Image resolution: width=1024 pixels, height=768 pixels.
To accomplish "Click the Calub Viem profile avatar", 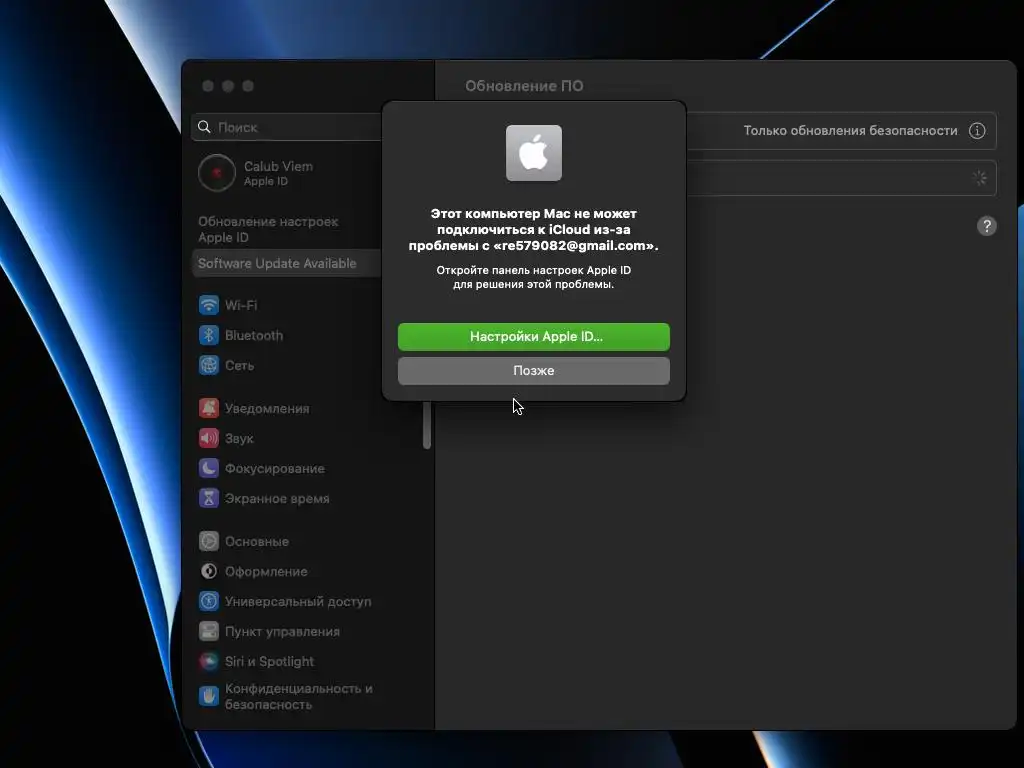I will 217,173.
